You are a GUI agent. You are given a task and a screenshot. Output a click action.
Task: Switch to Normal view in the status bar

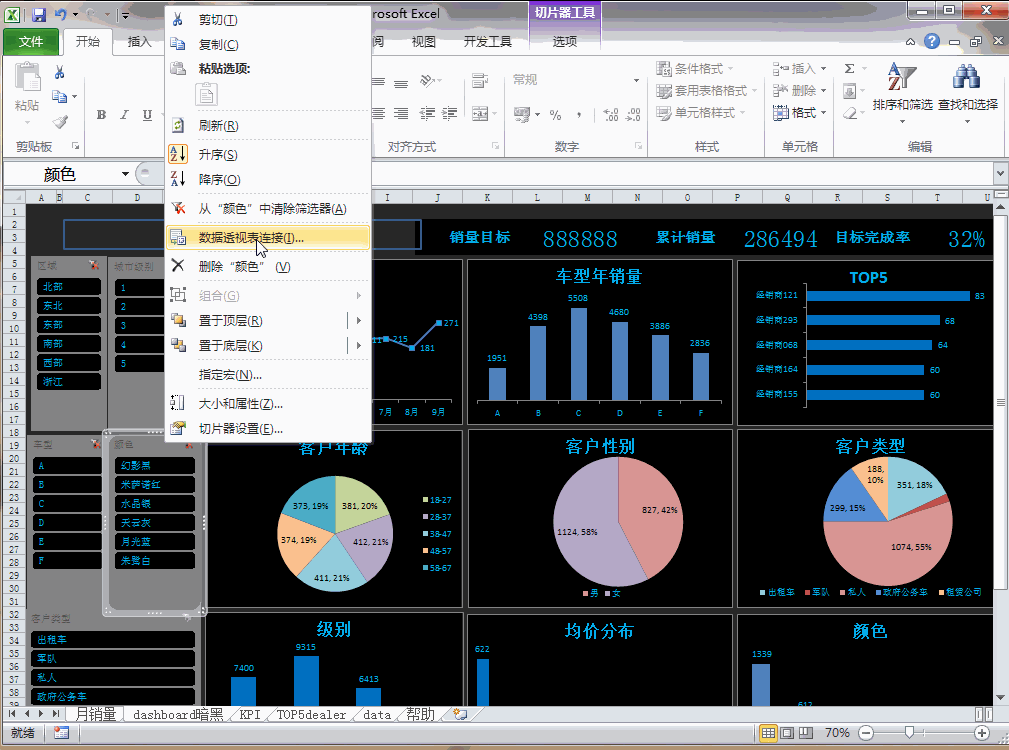click(768, 733)
